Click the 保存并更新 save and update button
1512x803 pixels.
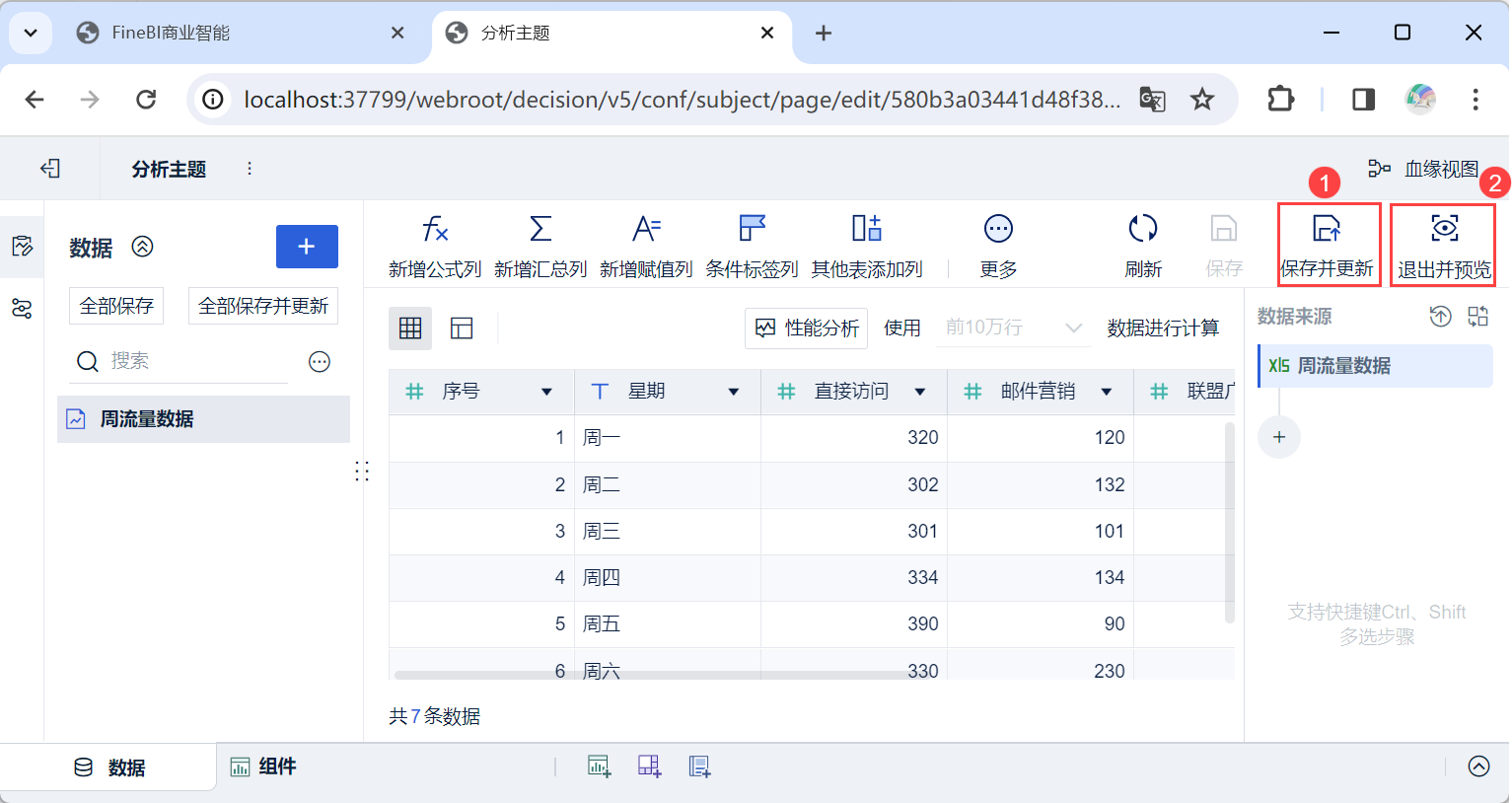(x=1329, y=245)
